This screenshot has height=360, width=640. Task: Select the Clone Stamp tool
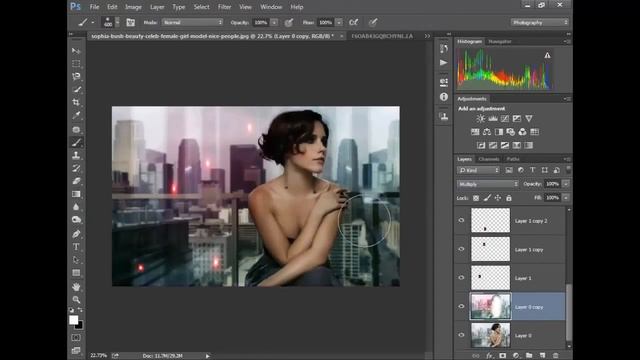[76, 155]
